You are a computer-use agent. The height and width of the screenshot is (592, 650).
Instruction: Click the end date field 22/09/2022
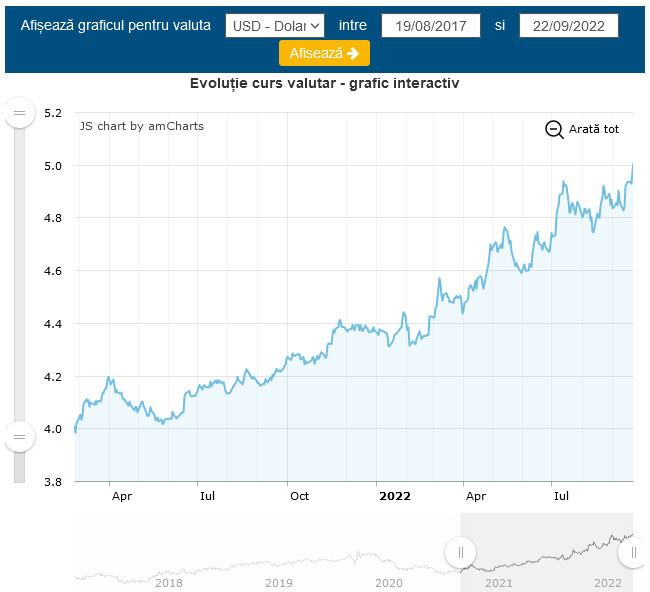[x=569, y=26]
